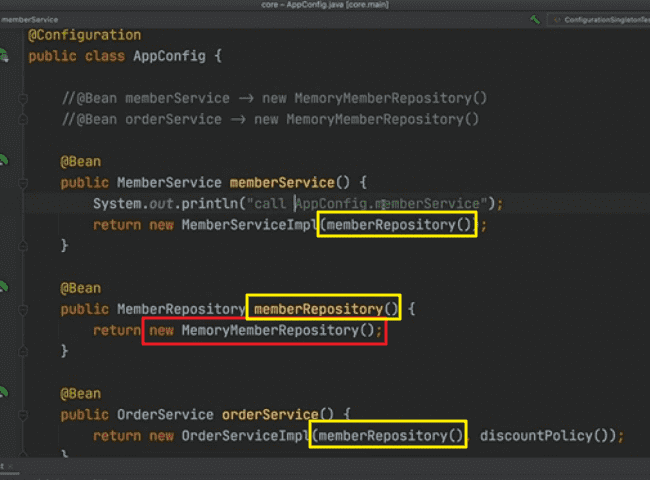
Task: Click the memberService method name in its declaration
Action: tap(282, 183)
